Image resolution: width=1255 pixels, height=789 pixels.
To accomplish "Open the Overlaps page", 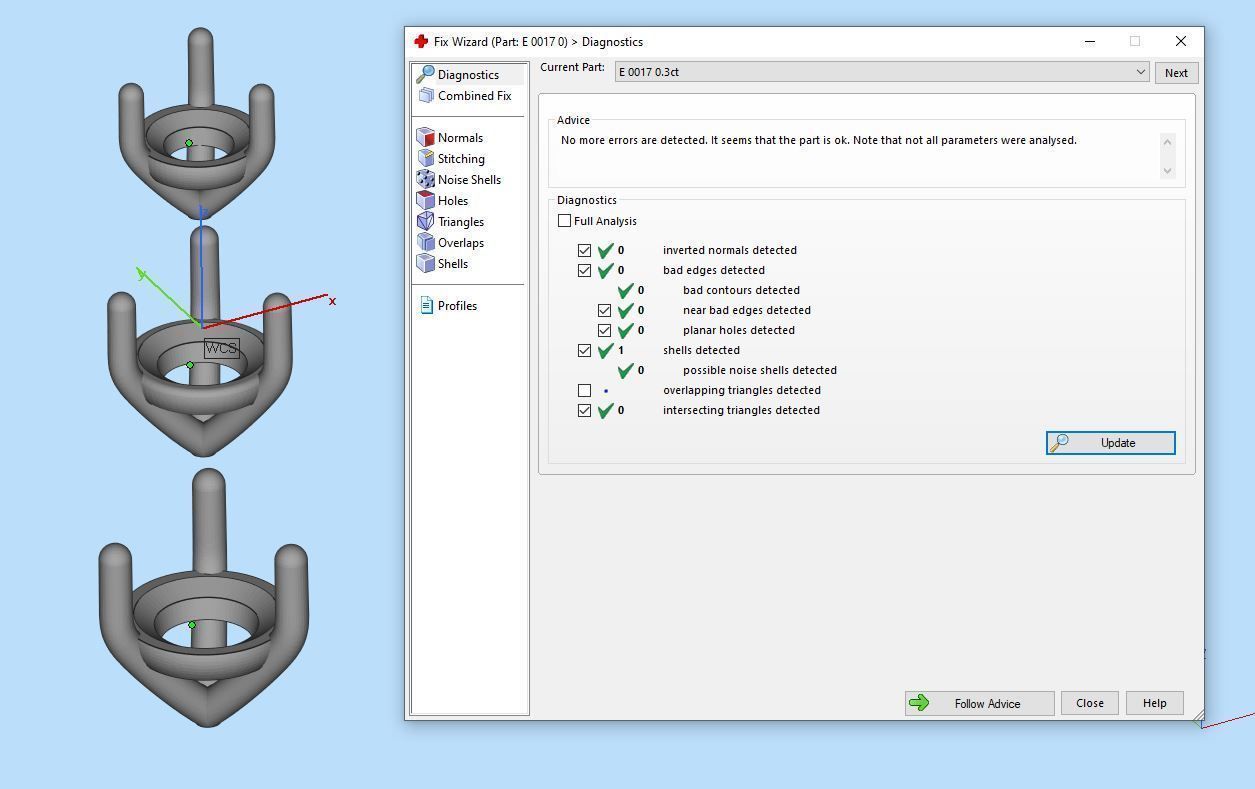I will point(460,242).
